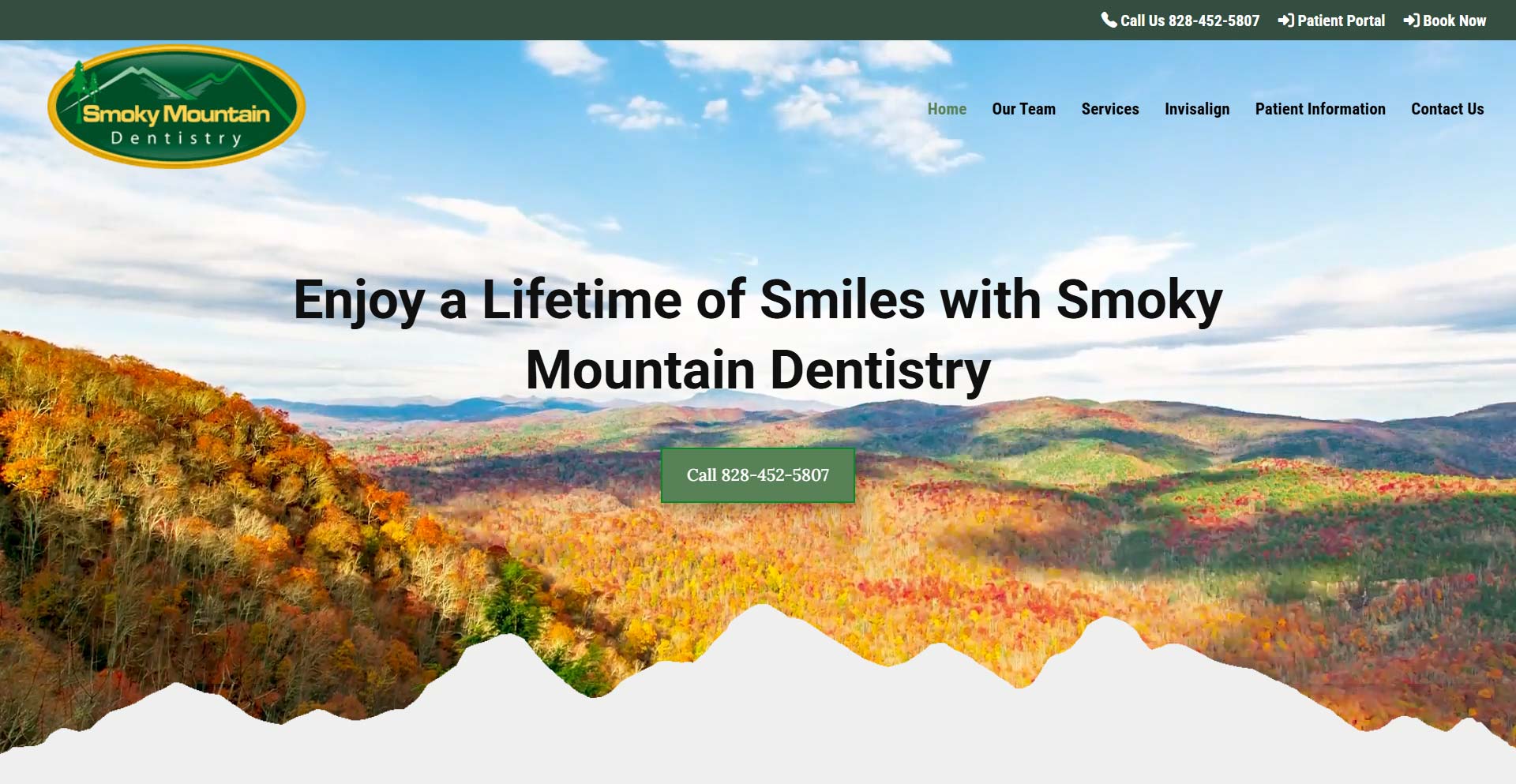Click the Enjoy a Lifetime of Smiles headline
This screenshot has width=1516, height=784.
tap(758, 335)
